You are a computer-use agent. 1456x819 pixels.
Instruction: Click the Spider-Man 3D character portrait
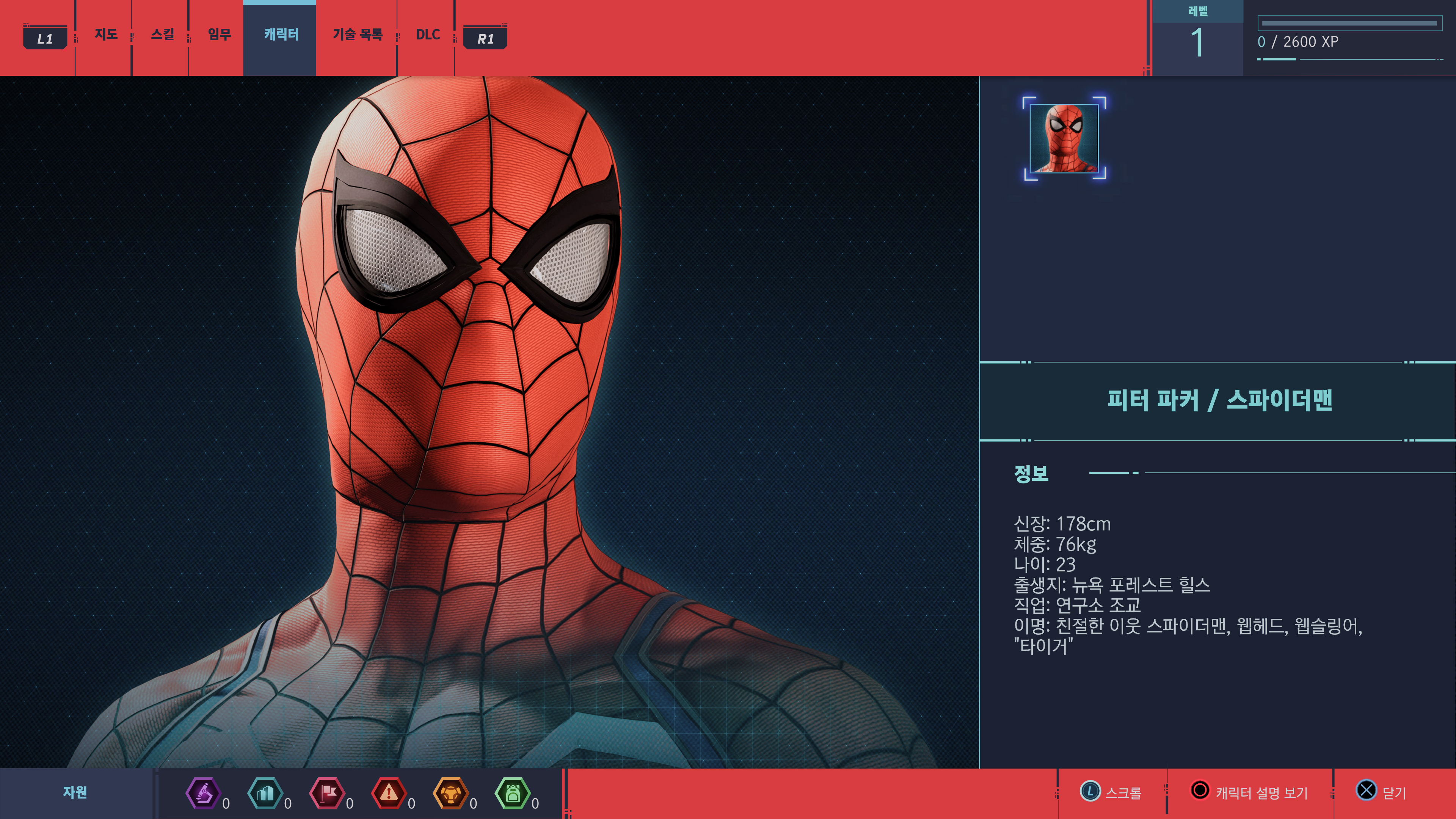489,422
